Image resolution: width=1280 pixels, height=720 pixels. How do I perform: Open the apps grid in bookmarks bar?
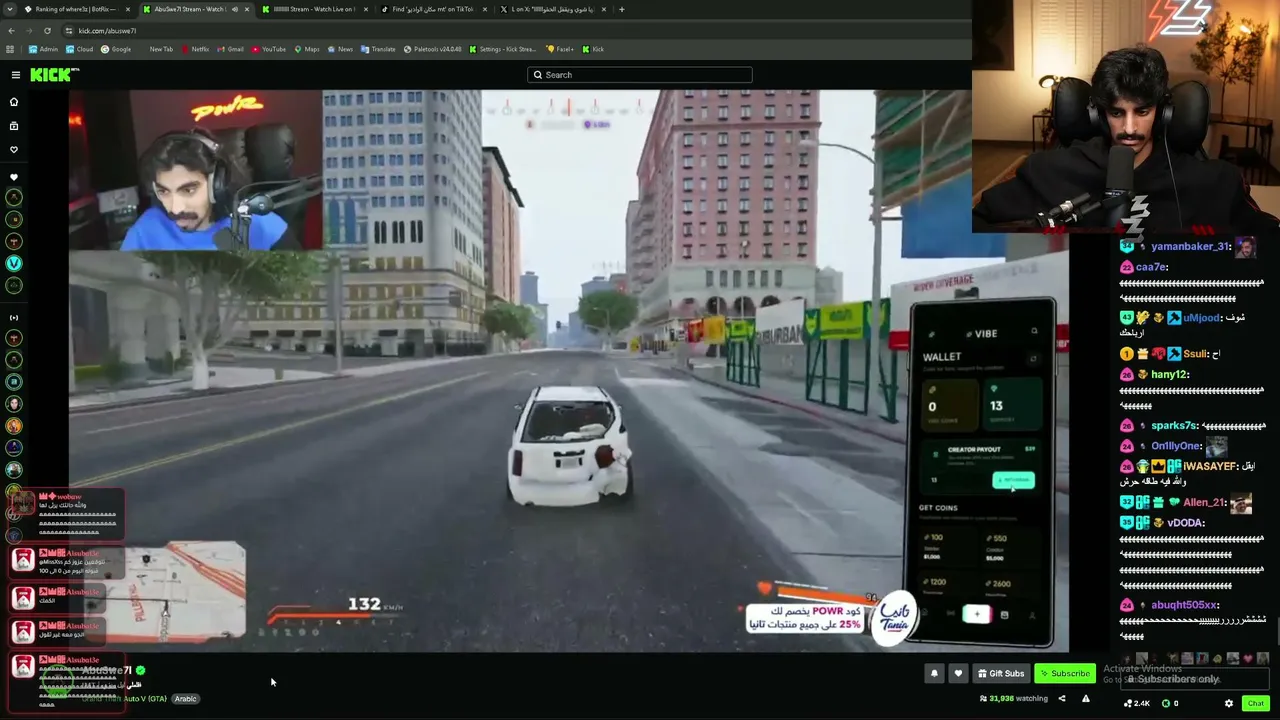point(10,49)
